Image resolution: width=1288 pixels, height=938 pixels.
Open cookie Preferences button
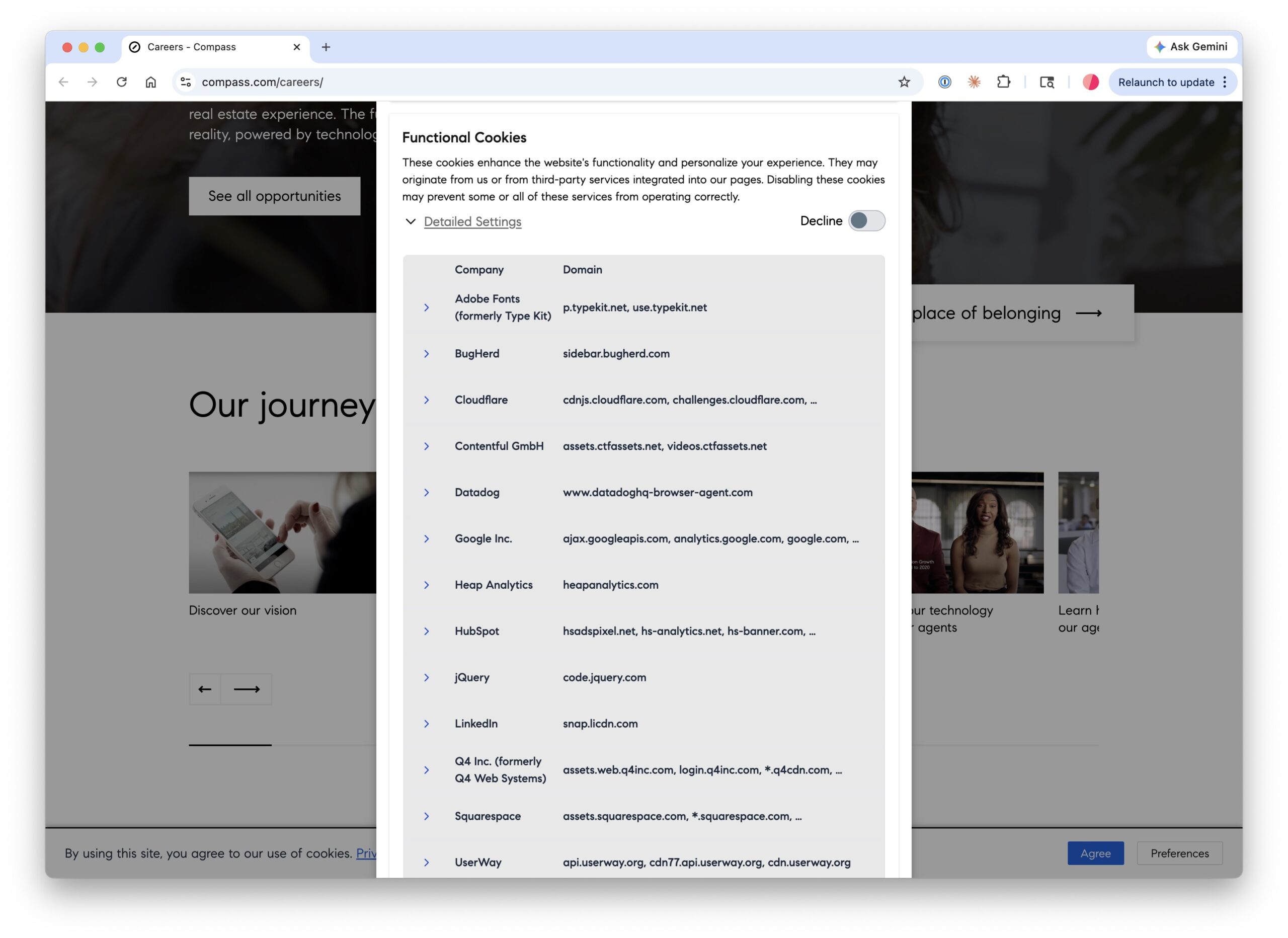click(x=1179, y=853)
